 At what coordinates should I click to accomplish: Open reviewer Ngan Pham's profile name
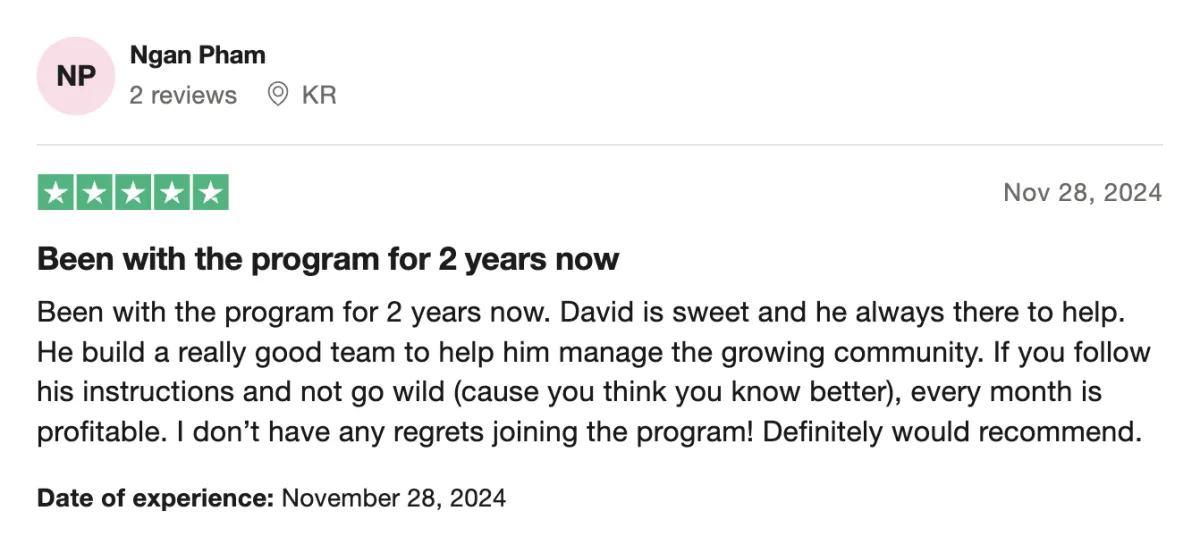(198, 55)
